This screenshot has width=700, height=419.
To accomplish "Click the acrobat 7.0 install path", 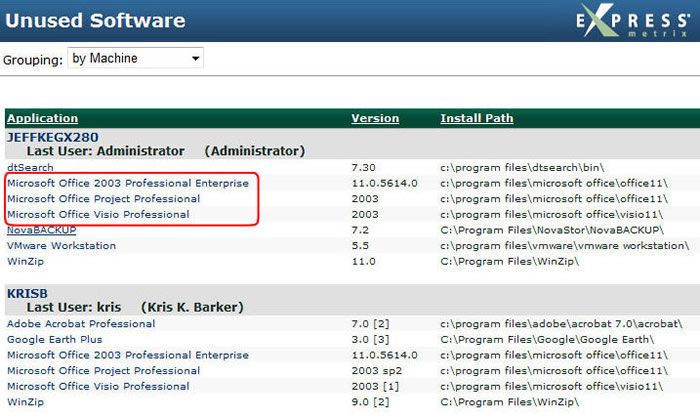I will point(561,324).
